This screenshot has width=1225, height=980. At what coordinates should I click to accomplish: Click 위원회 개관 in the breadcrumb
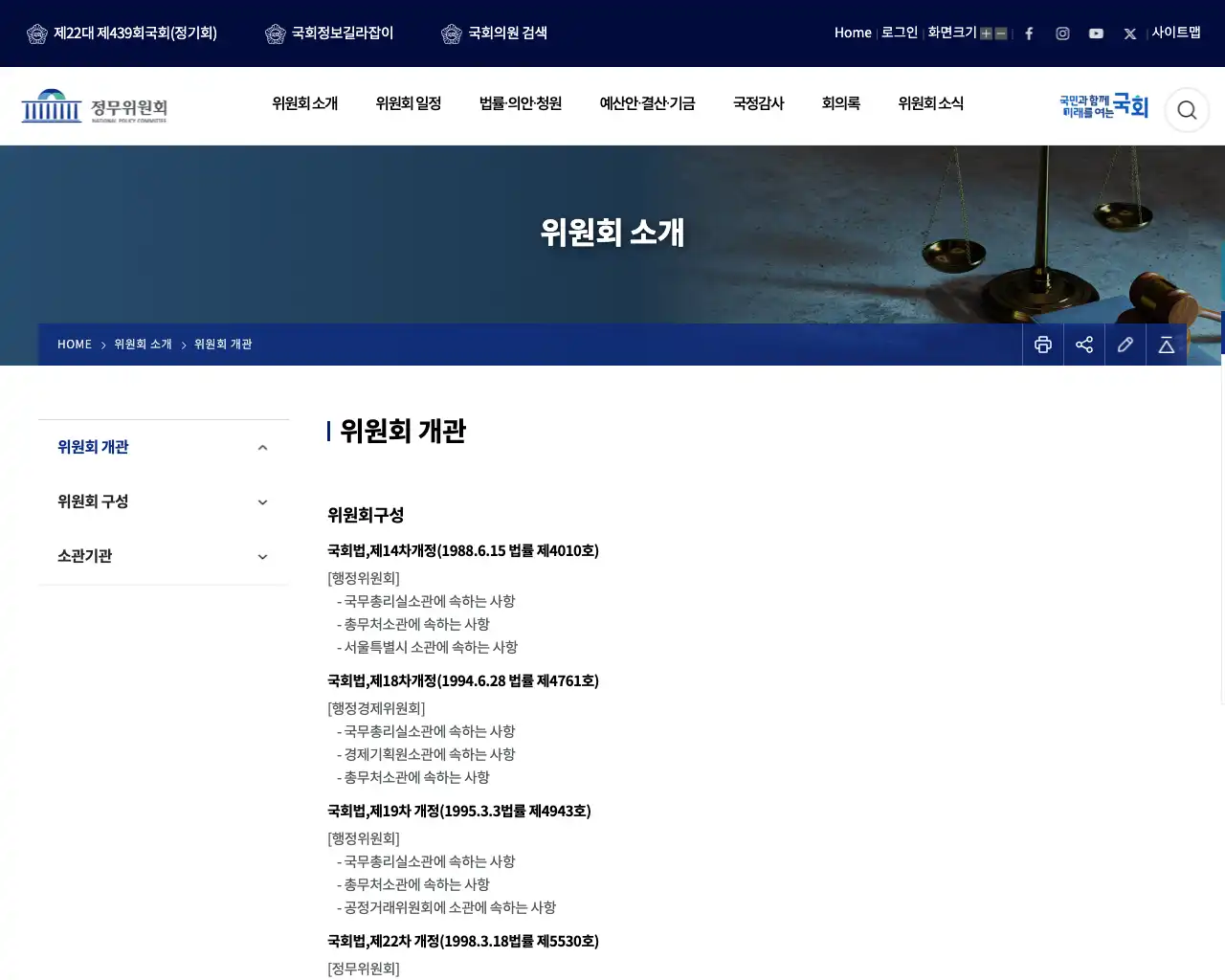pos(223,345)
